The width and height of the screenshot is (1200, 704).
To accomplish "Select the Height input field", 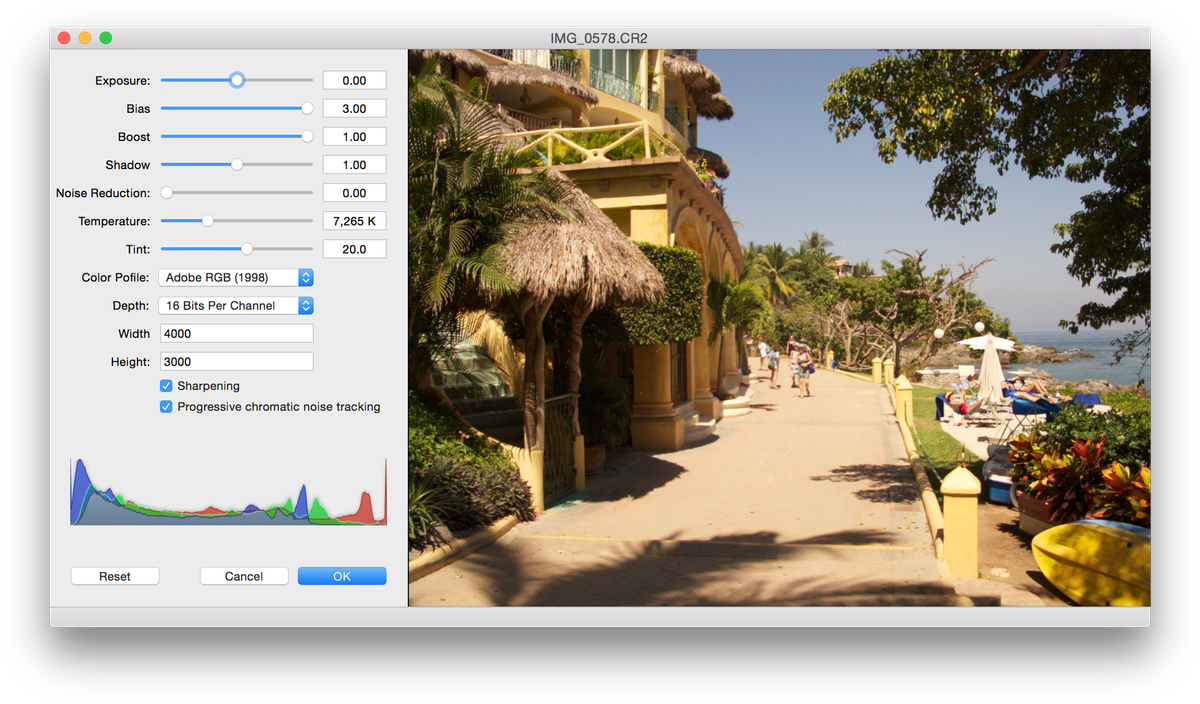I will (236, 361).
